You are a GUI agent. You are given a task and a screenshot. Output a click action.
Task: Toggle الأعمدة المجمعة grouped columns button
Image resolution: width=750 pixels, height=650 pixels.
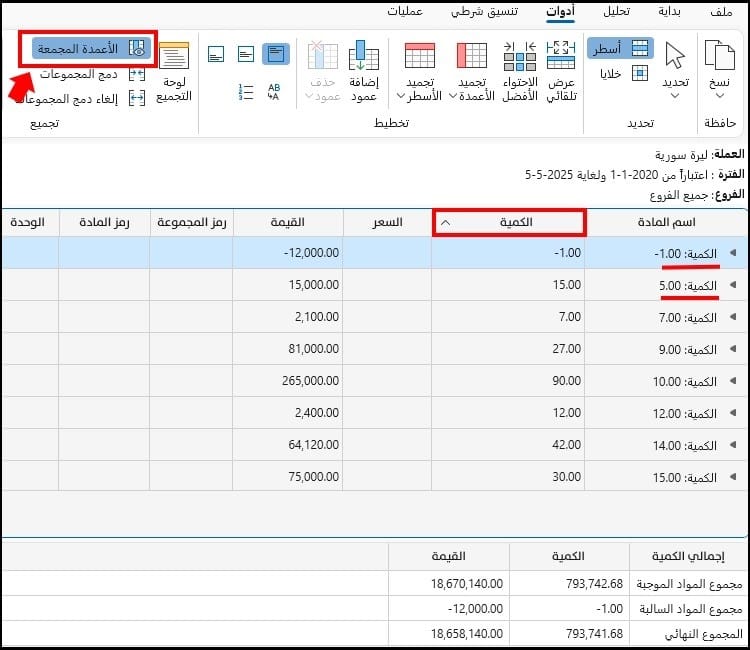coord(91,48)
